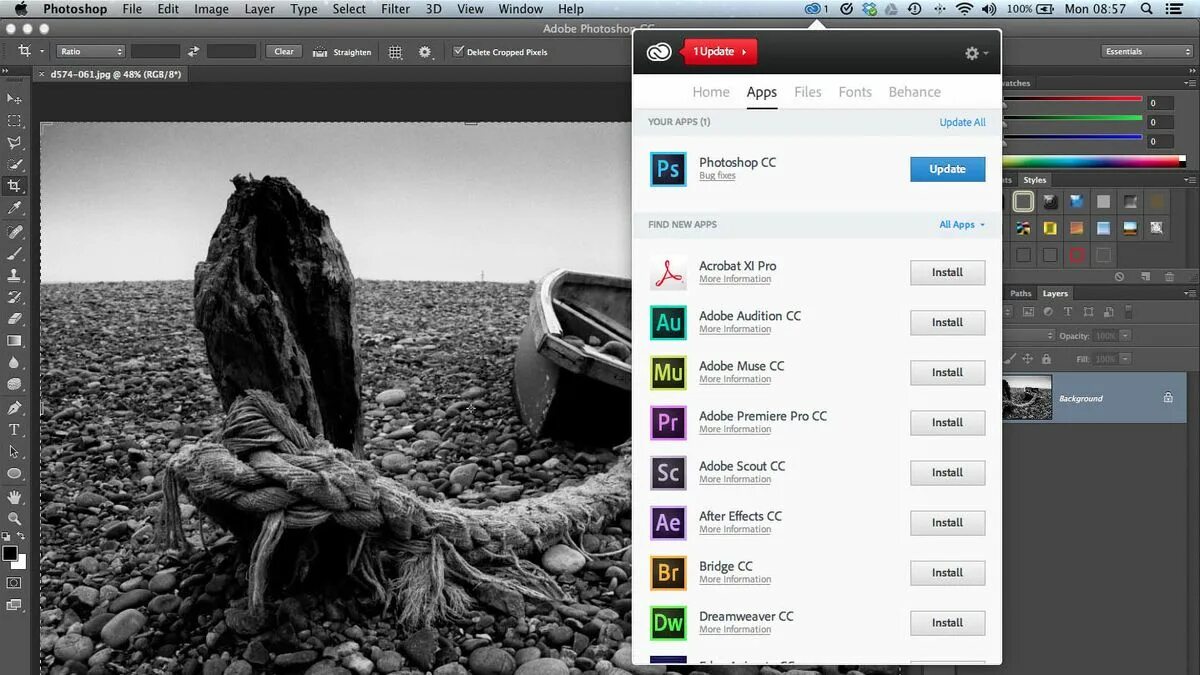Click the Straighten icon in options bar
The height and width of the screenshot is (675, 1200).
click(320, 51)
